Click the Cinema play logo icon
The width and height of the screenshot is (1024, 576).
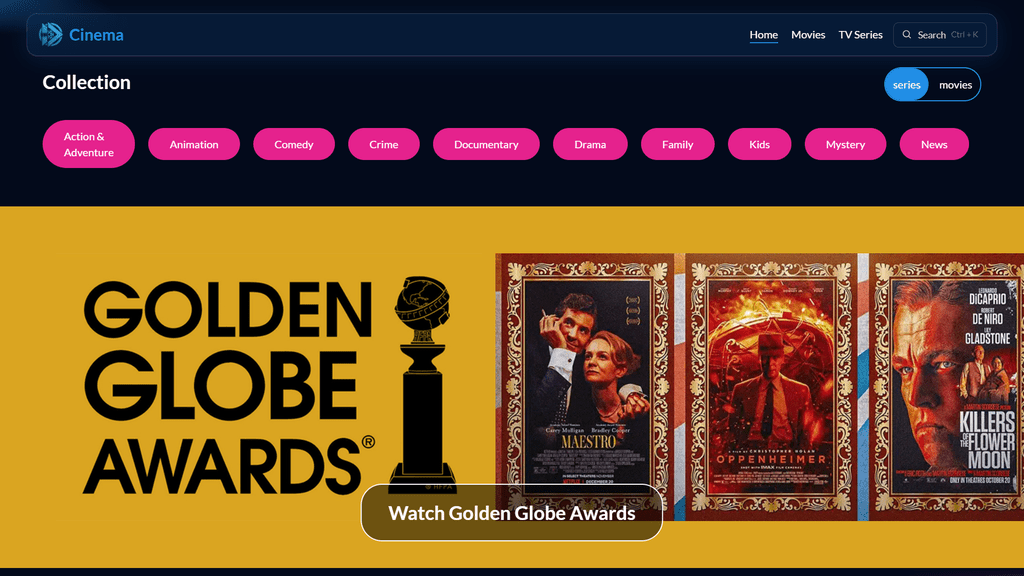click(x=50, y=35)
